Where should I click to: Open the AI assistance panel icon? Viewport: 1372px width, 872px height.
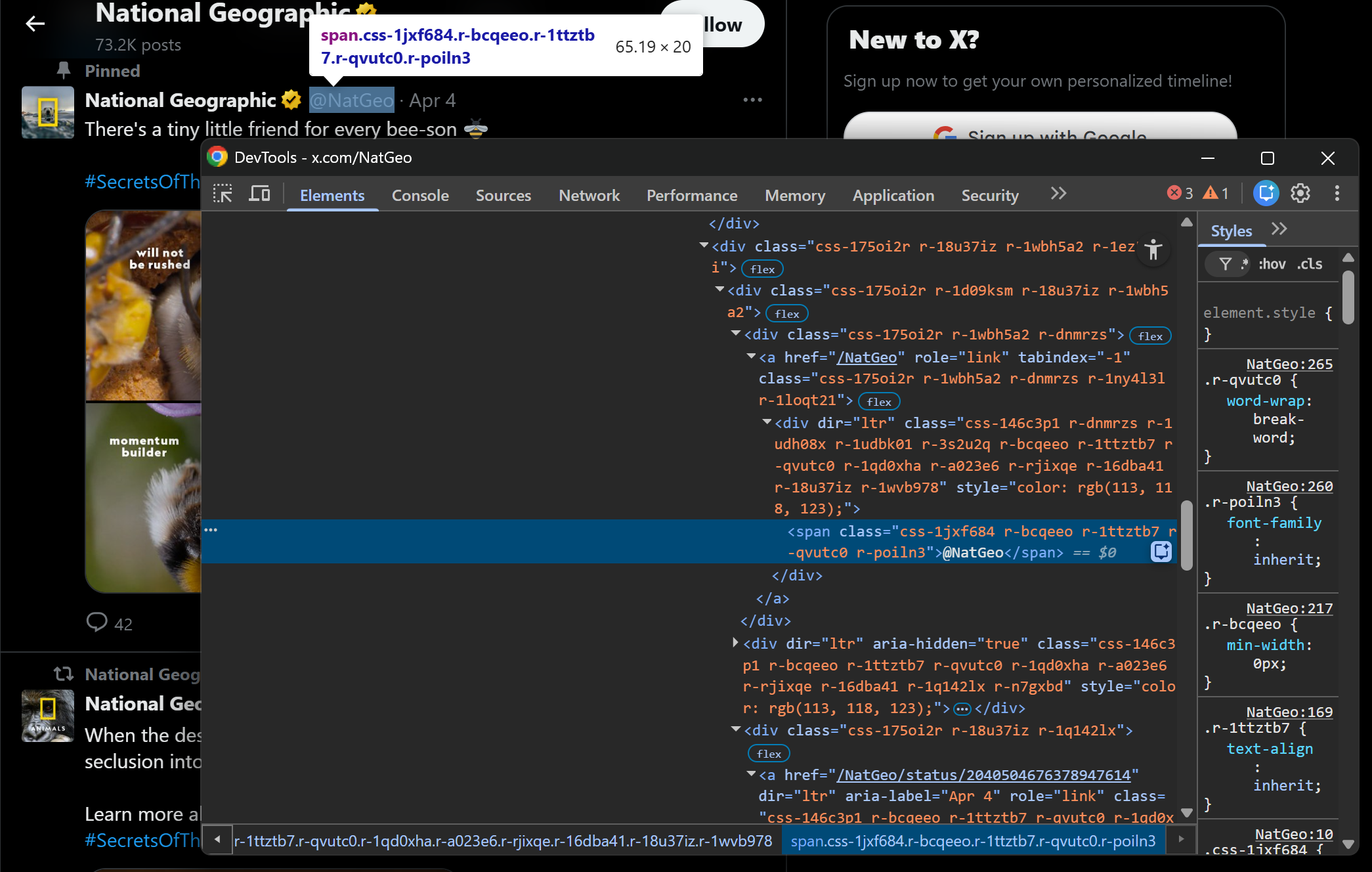pyautogui.click(x=1266, y=193)
